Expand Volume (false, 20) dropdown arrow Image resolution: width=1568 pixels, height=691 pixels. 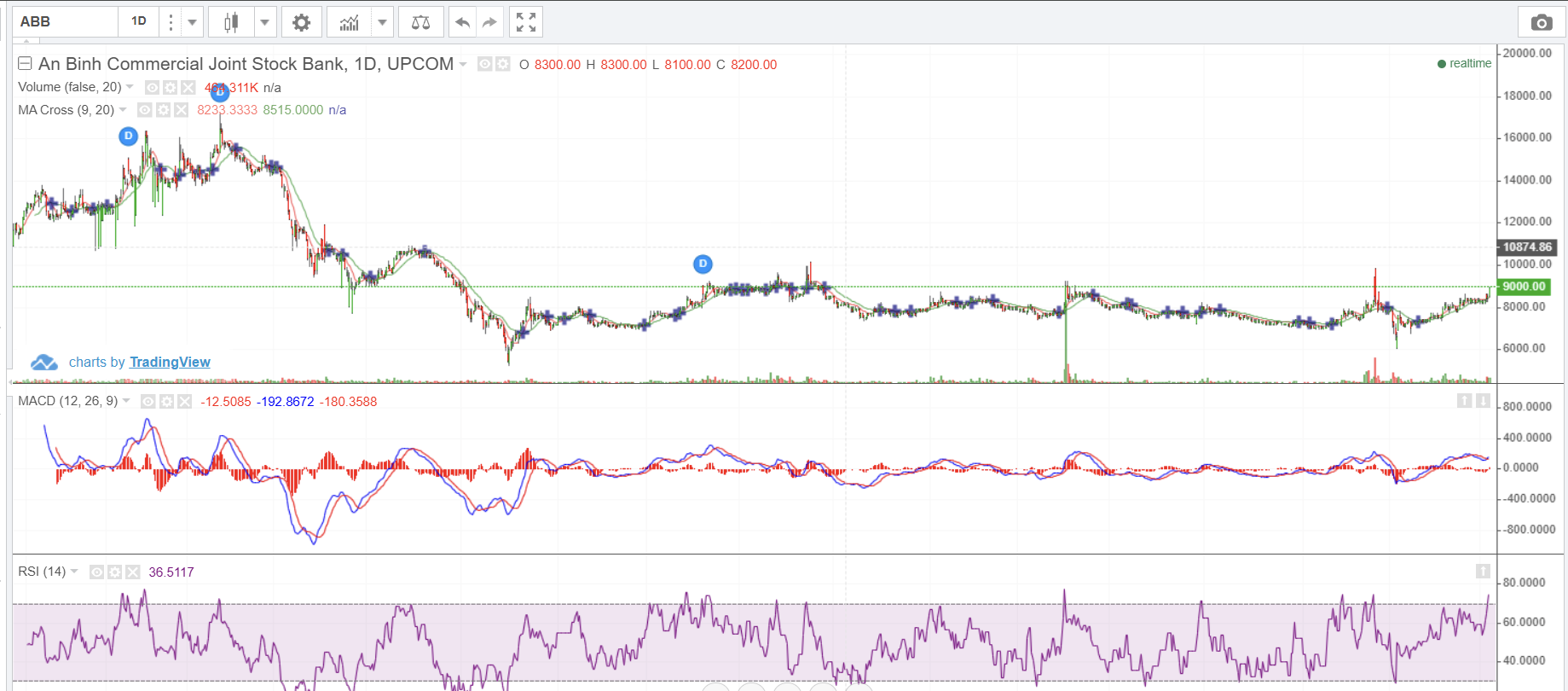tap(130, 87)
